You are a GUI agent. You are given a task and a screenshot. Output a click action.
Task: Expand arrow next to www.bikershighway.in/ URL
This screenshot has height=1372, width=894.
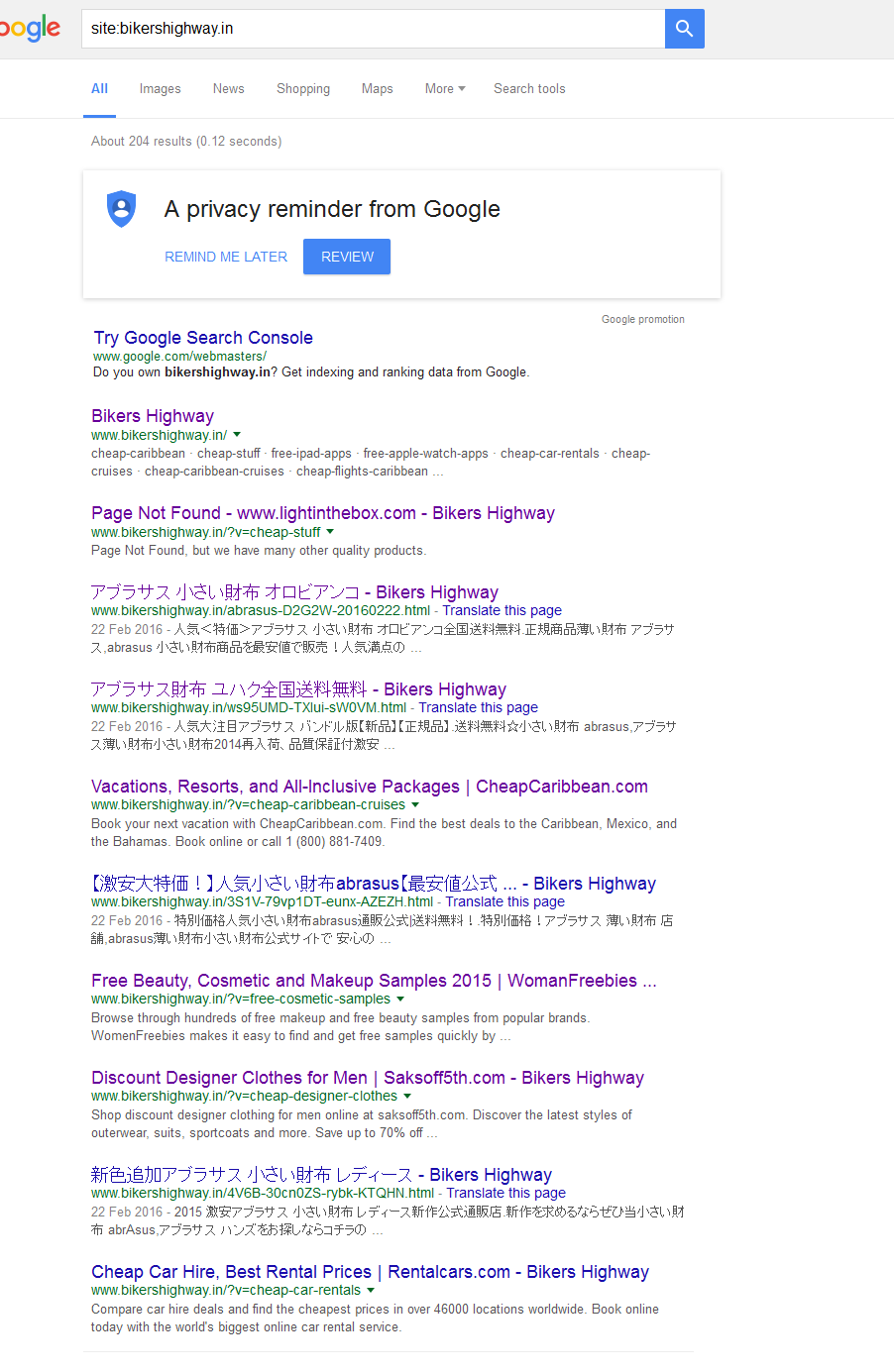[x=237, y=435]
